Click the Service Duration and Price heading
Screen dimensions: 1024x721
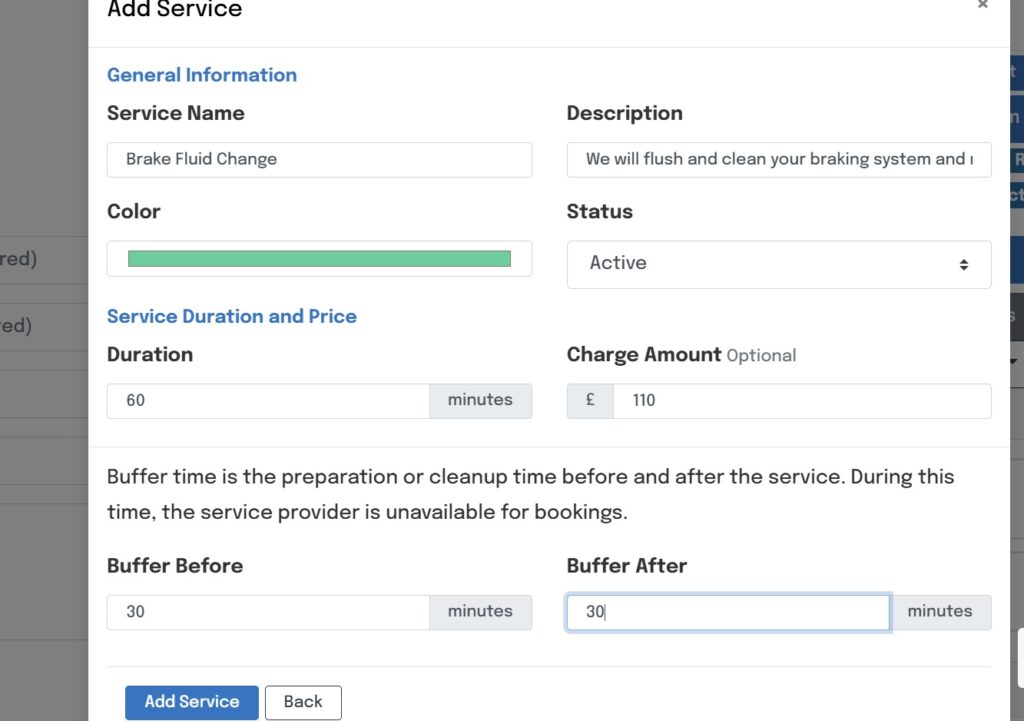(x=232, y=316)
